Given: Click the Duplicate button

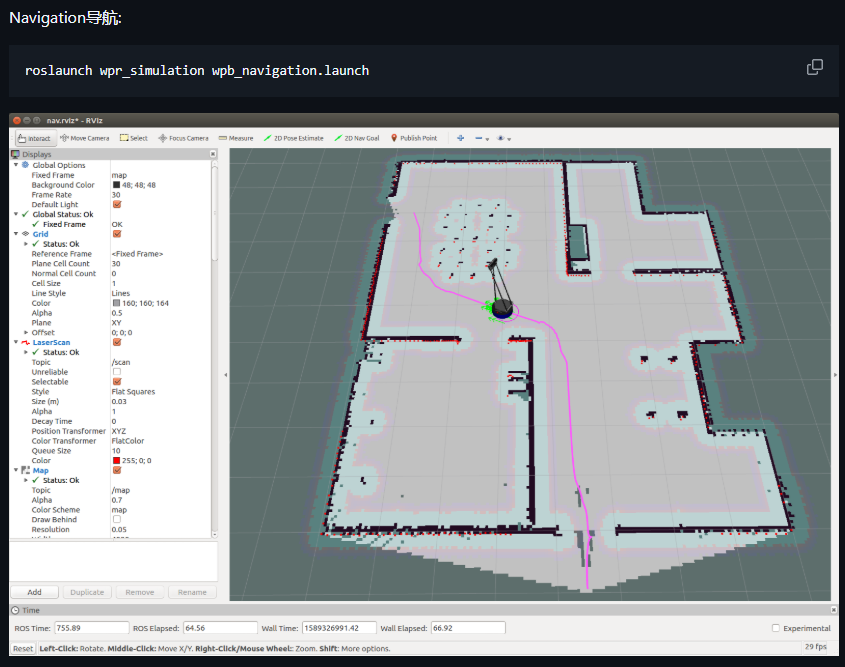Looking at the screenshot, I should pyautogui.click(x=87, y=592).
